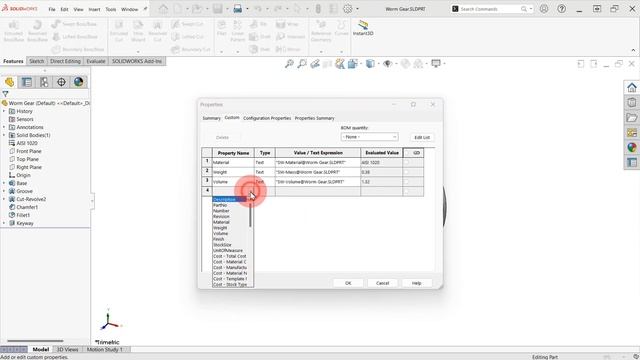Open the Tools menu
The height and width of the screenshot is (360, 640).
coord(111,9)
